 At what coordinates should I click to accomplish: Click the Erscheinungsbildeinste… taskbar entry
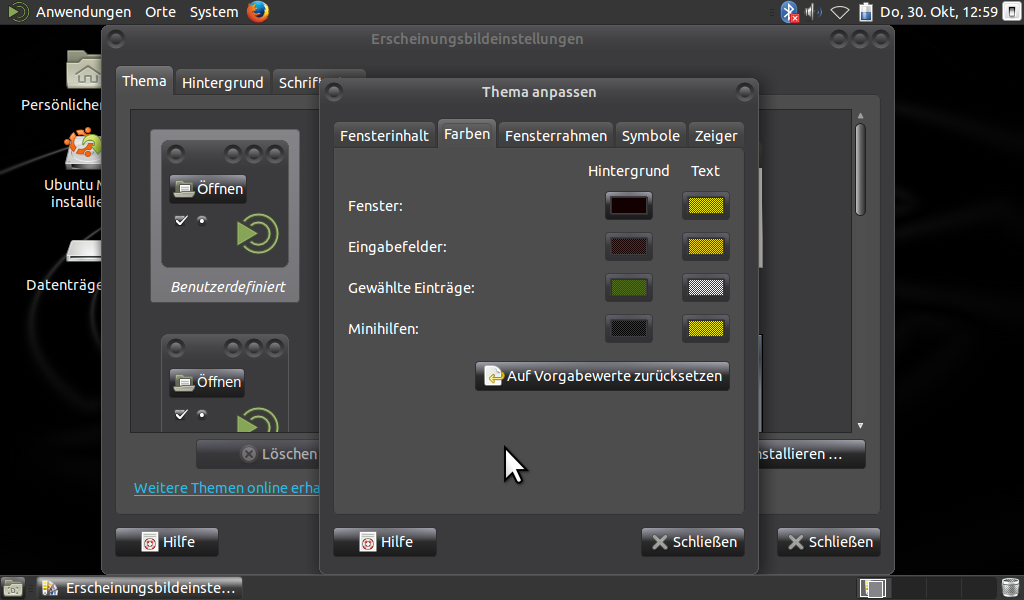[139, 588]
